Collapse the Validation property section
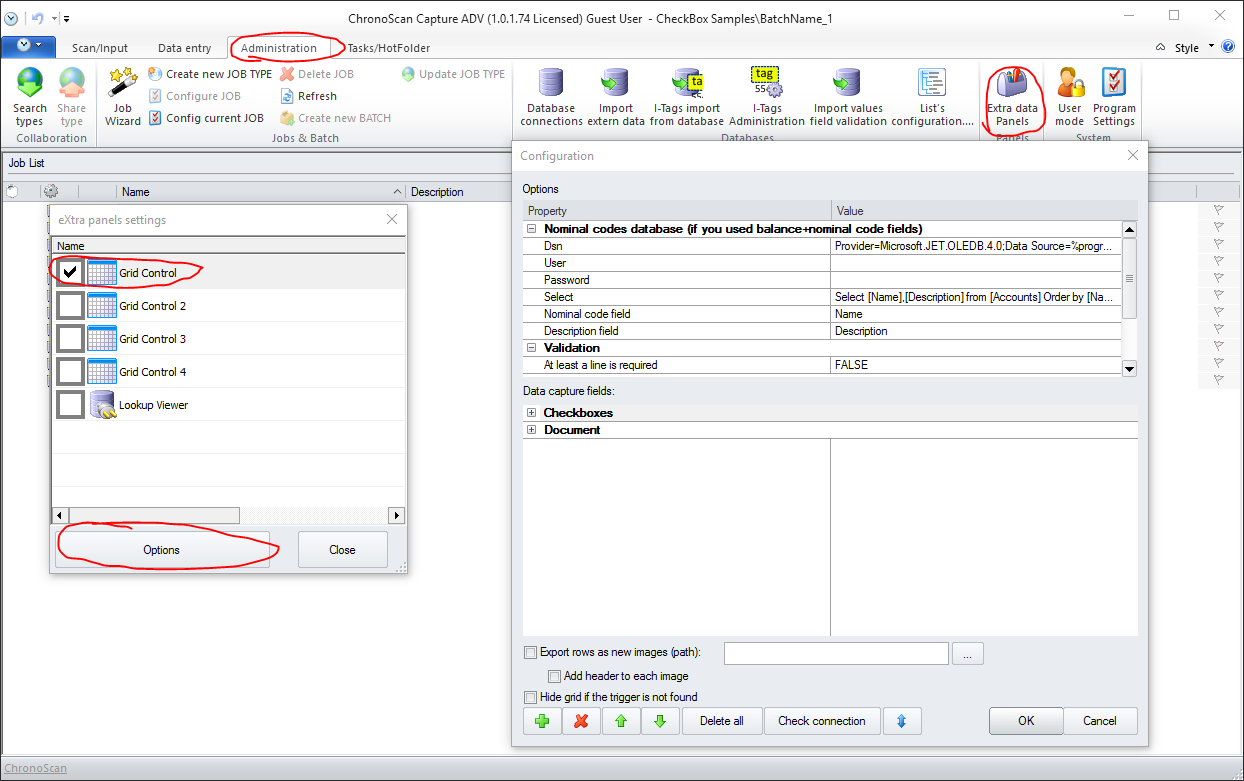 tap(532, 348)
